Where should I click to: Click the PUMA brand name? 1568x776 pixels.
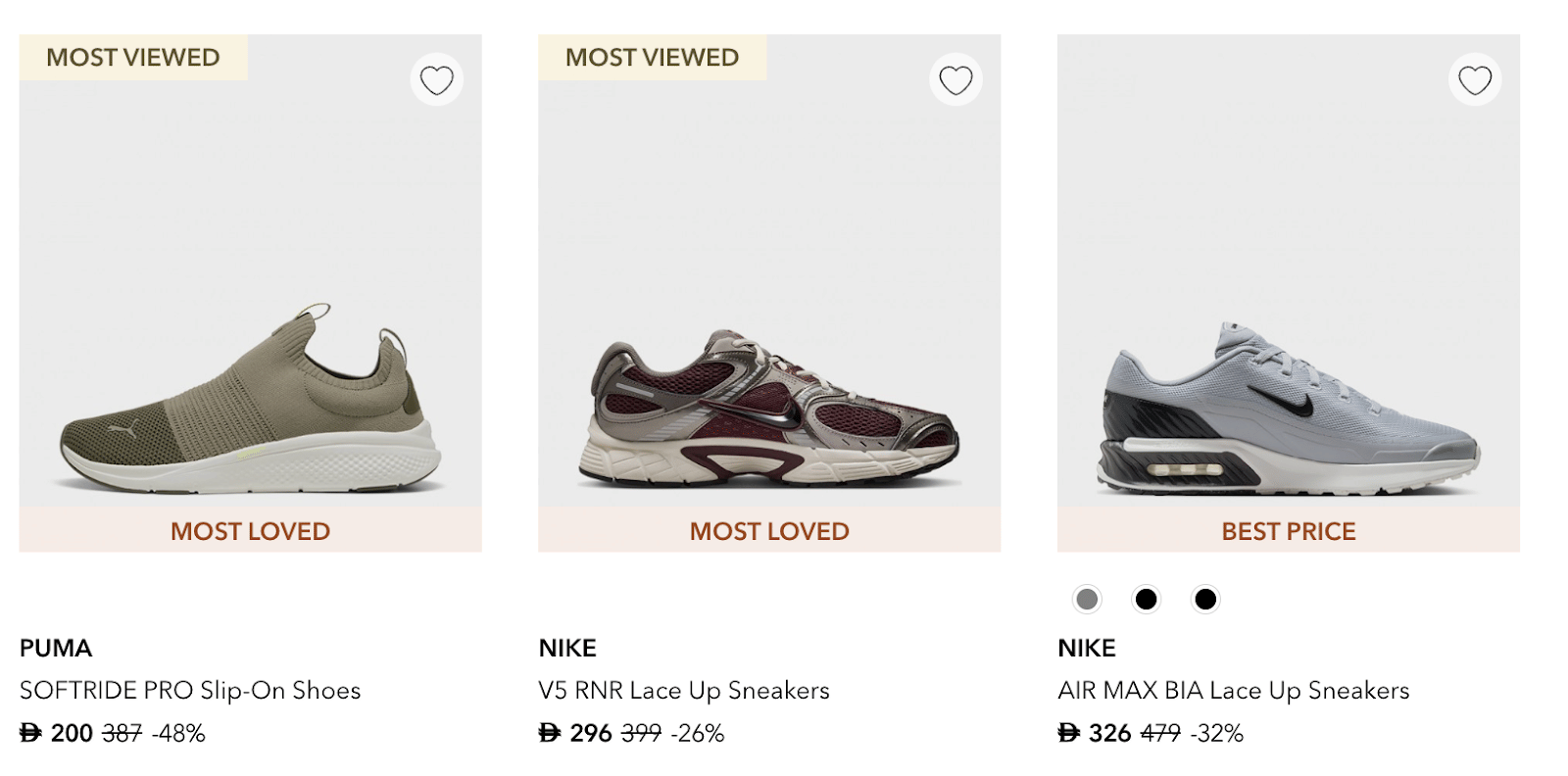(x=56, y=649)
